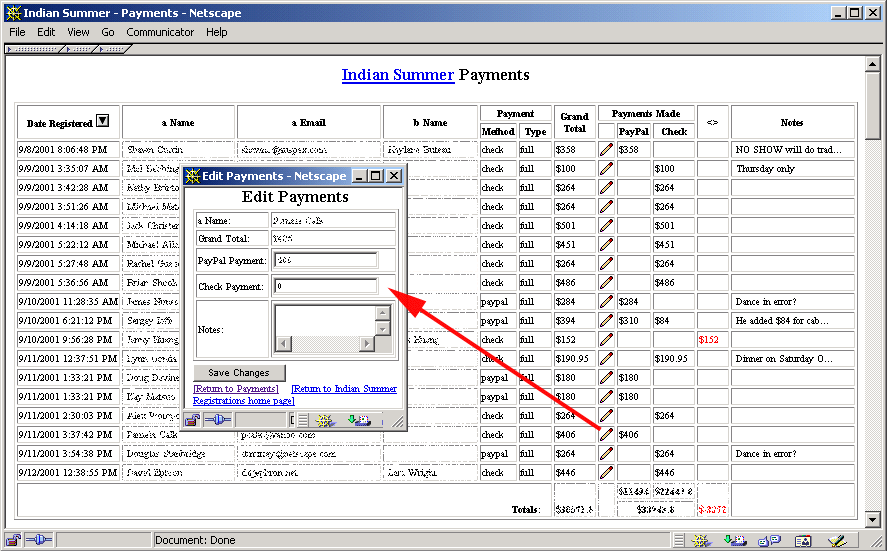Click Netscape icon in Edit Payments title bar
Viewport: 887px width, 551px height.
(192, 176)
